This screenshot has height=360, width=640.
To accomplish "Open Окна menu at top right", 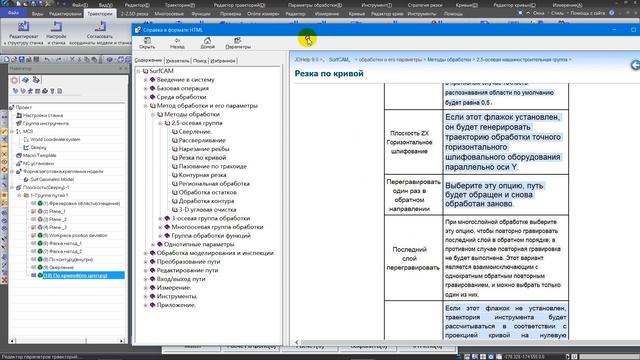I will (x=538, y=13).
